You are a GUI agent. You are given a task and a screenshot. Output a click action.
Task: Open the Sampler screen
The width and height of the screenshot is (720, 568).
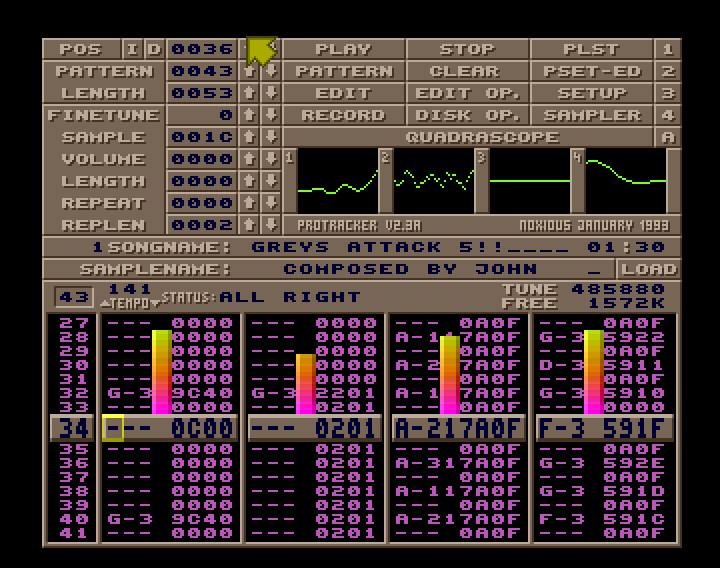[x=591, y=115]
